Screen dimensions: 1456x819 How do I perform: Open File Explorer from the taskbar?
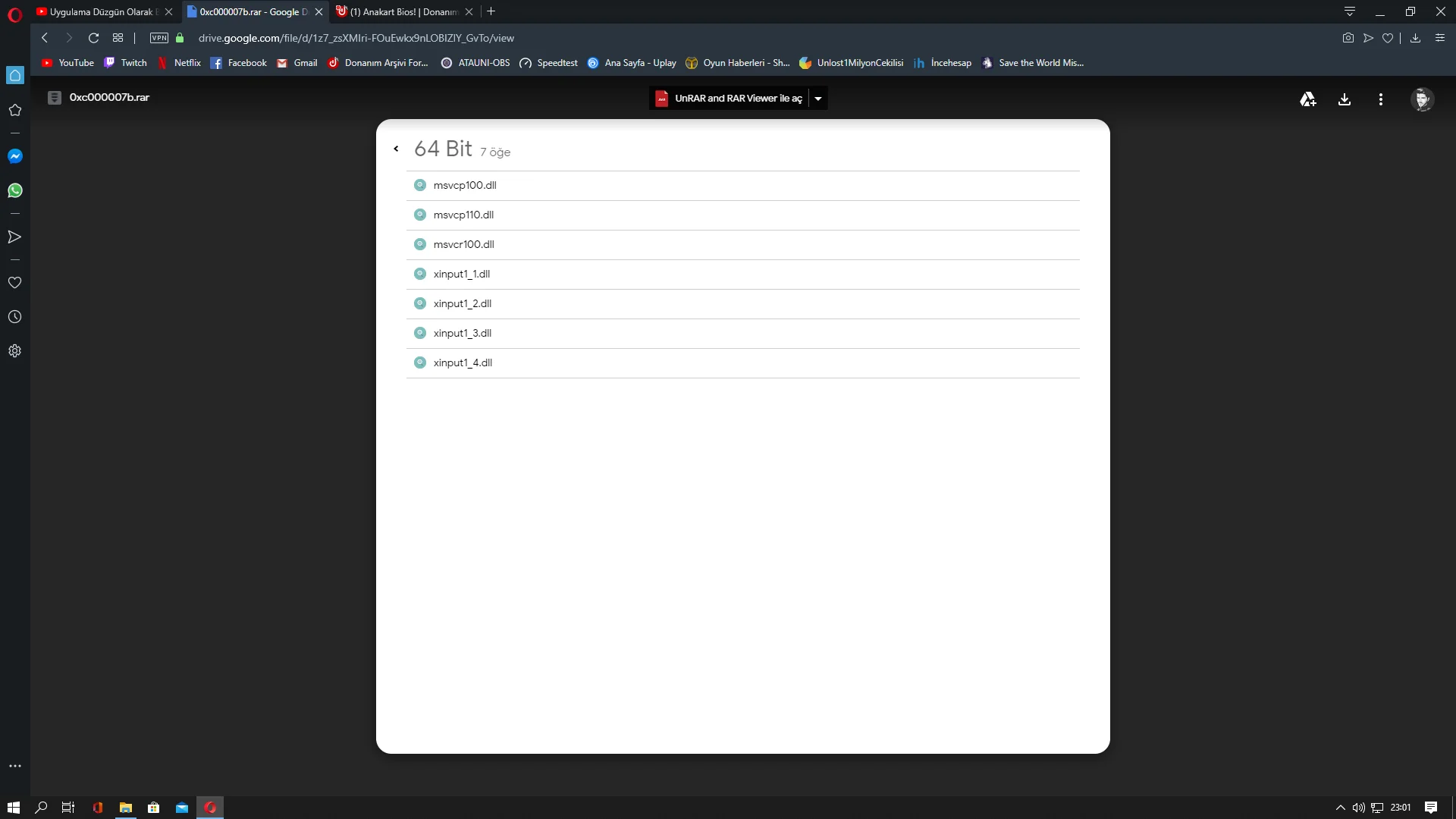126,808
